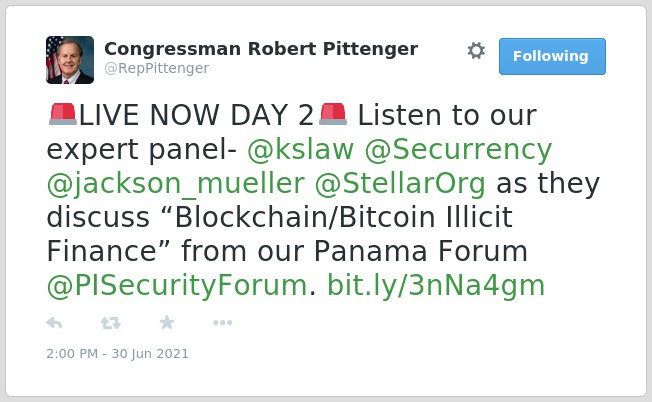Retweet this tweet using the retweet icon
Viewport: 652px width, 402px height.
pyautogui.click(x=111, y=323)
